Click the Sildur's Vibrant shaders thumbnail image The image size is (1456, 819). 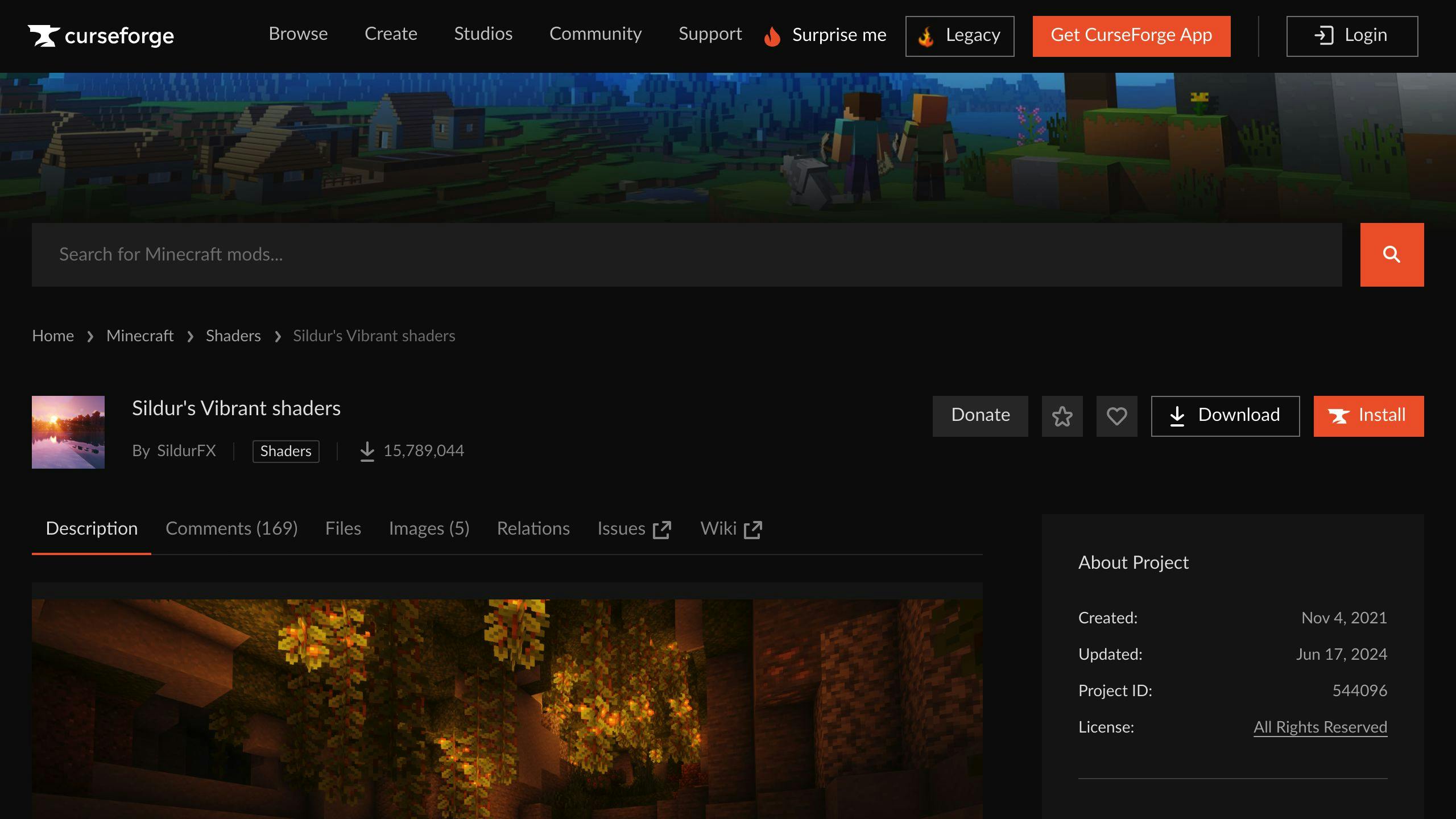coord(68,432)
